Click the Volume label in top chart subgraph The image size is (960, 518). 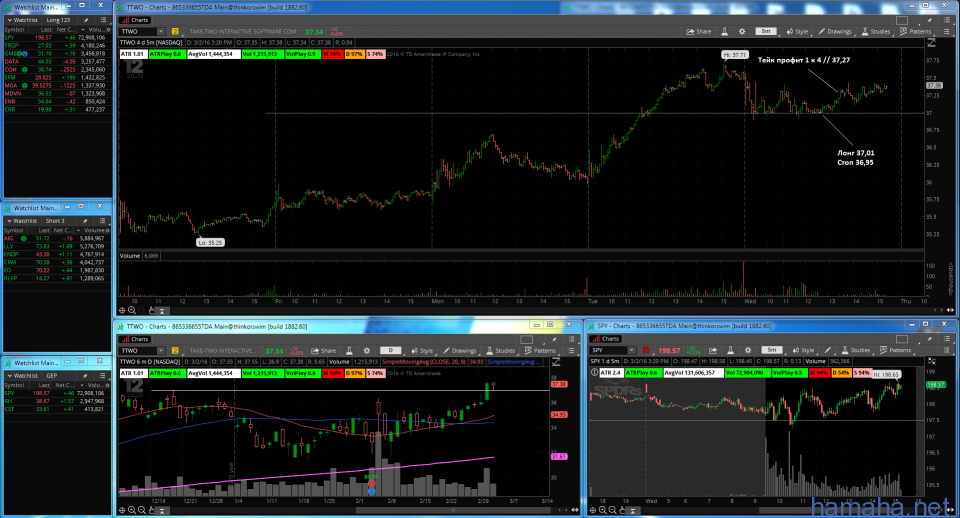tap(130, 256)
